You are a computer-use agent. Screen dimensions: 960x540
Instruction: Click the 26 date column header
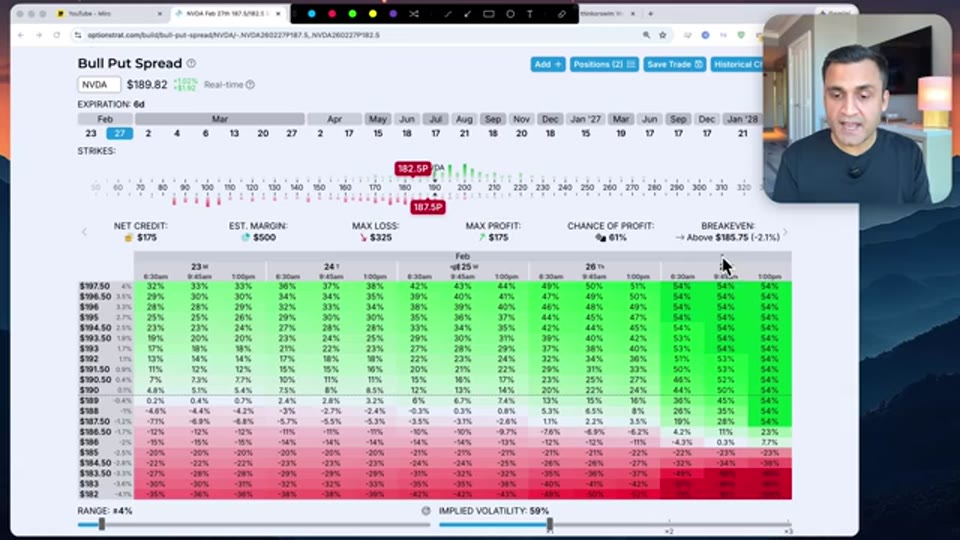(594, 266)
